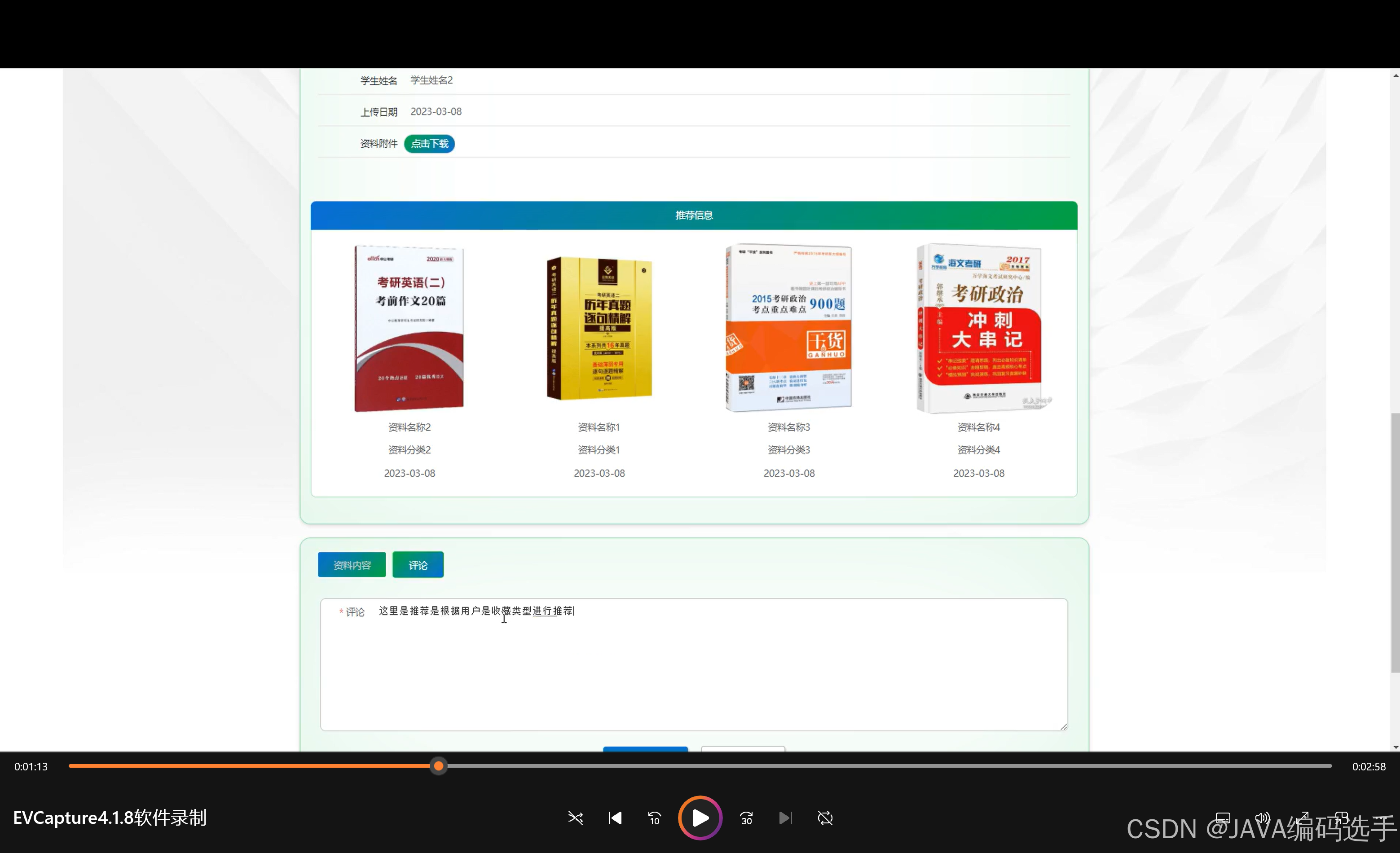The height and width of the screenshot is (853, 1400).
Task: Click the 资料分类3 label
Action: (x=788, y=449)
